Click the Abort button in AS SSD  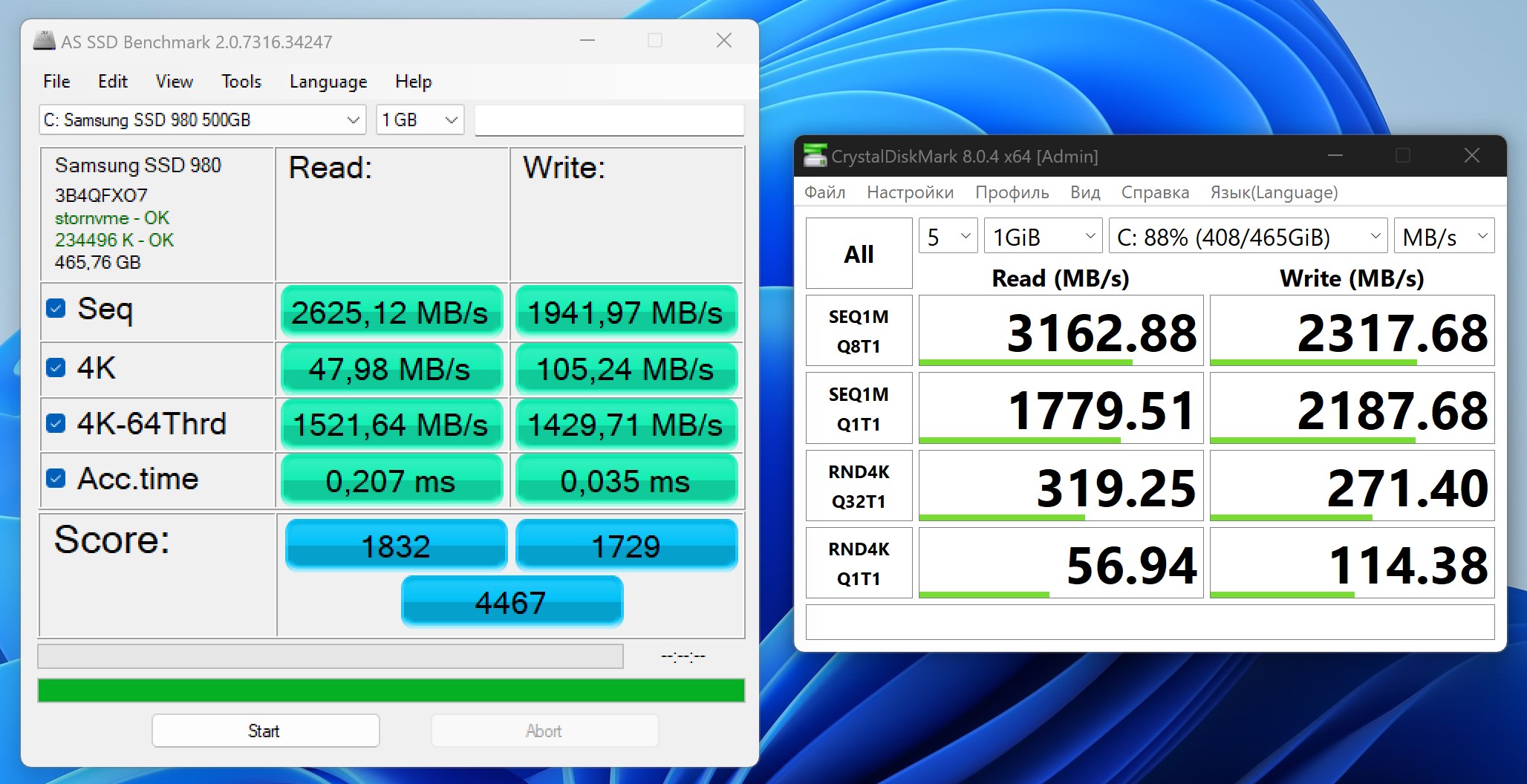544,731
